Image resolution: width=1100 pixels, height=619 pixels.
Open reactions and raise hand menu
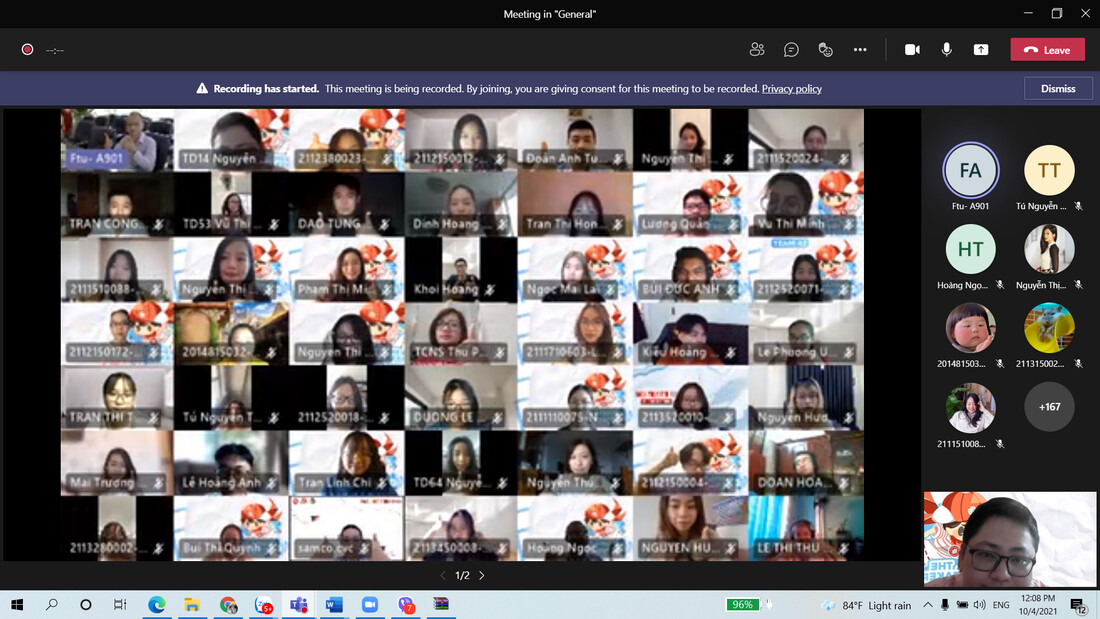pos(826,50)
